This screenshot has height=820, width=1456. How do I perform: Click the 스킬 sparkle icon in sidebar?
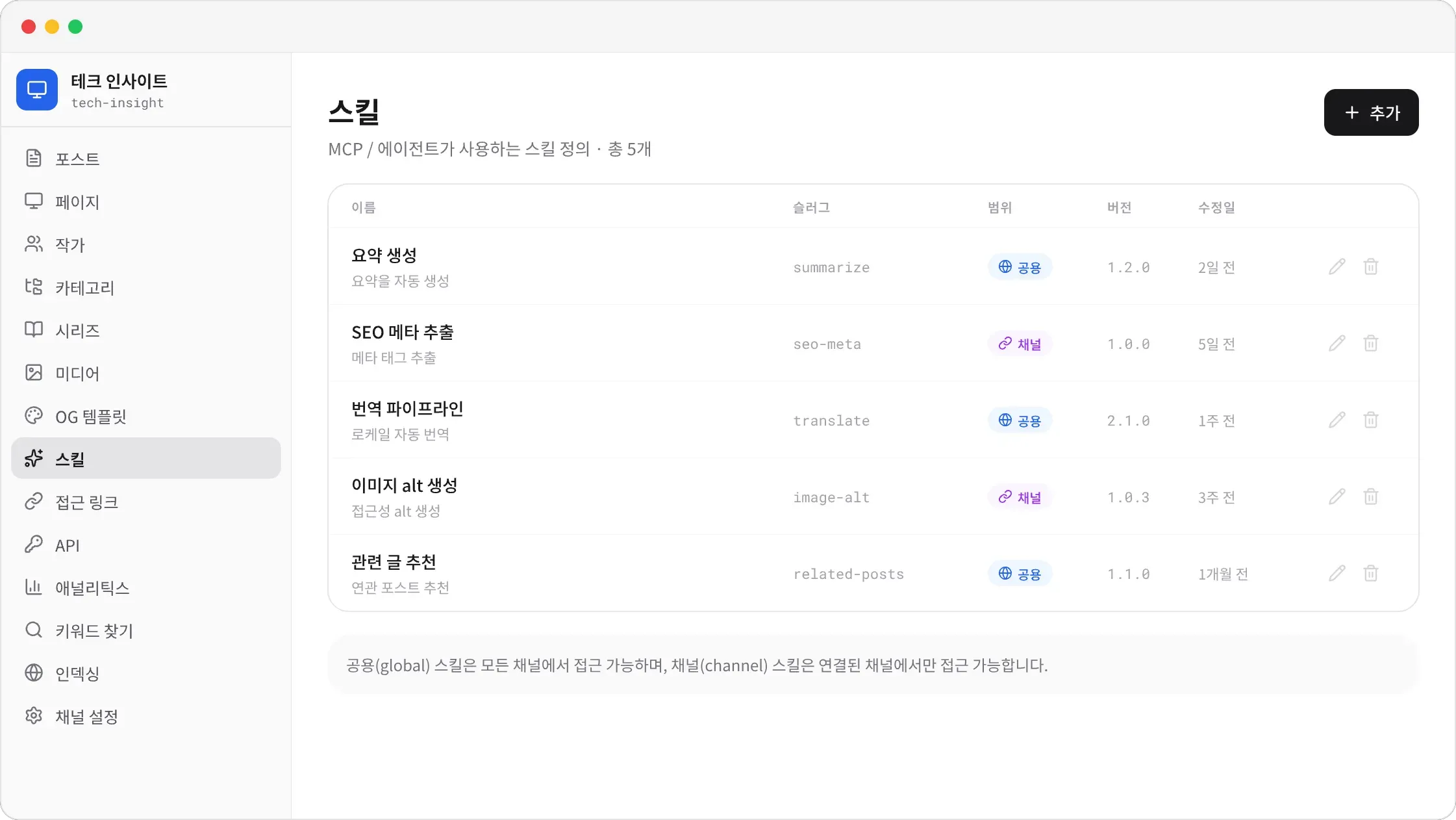[x=34, y=458]
